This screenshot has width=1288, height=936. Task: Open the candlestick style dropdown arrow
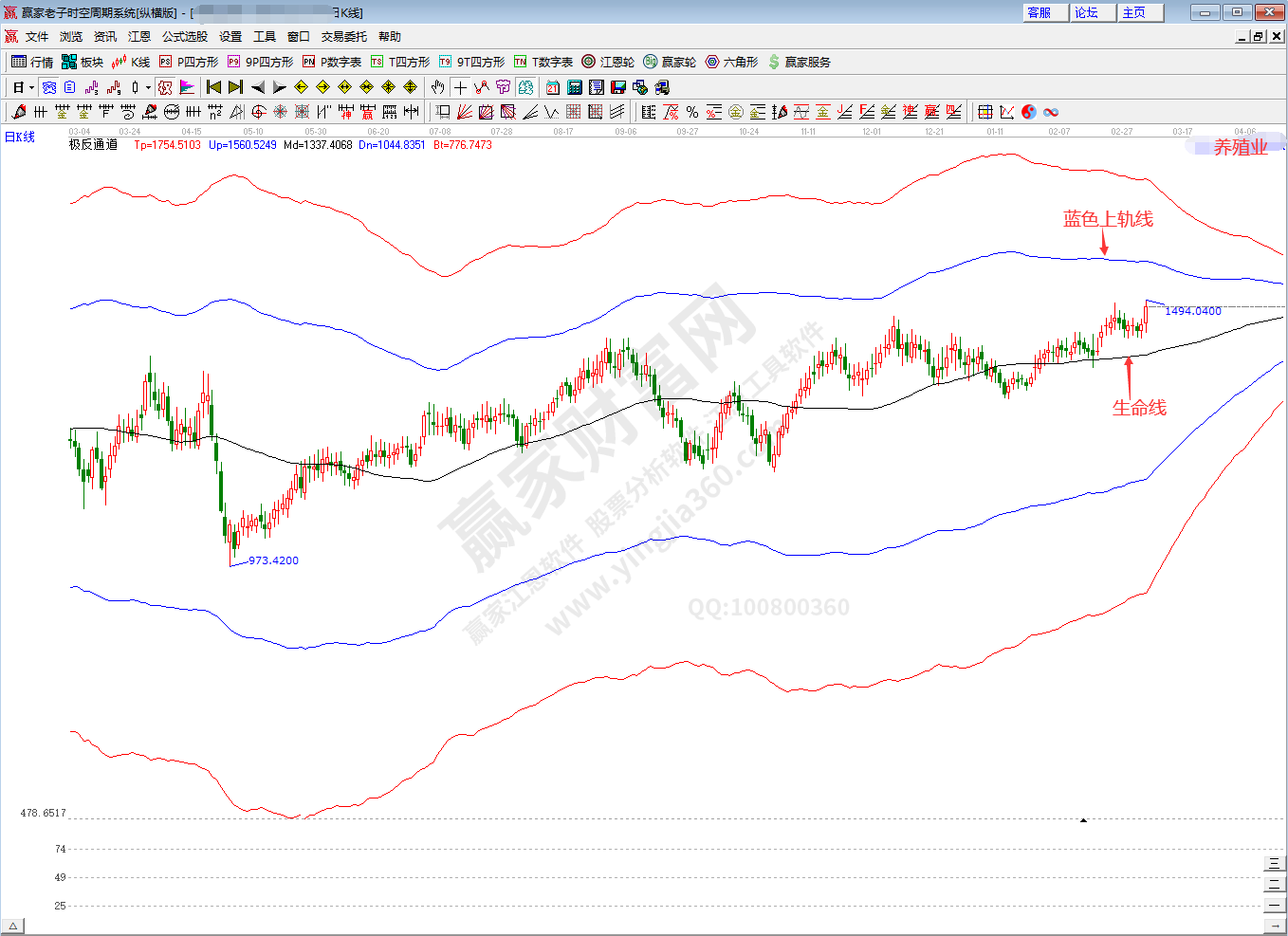coord(148,87)
